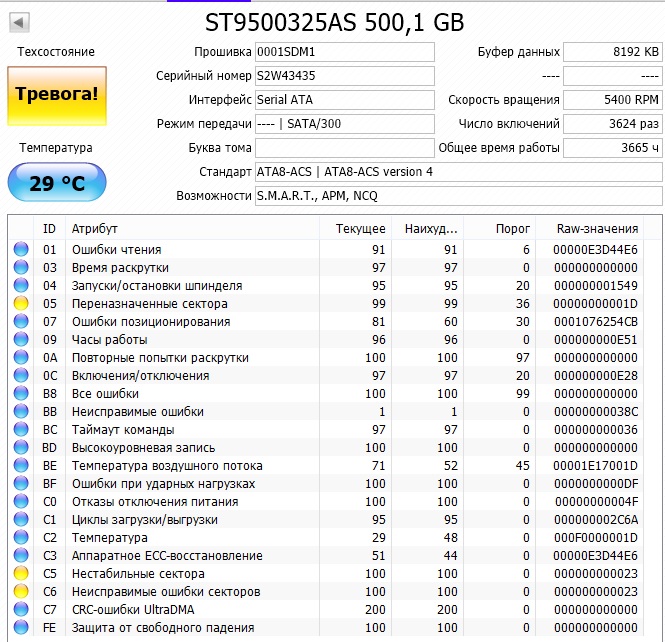
Task: Click yellow warning icon for Переназначенные сектора
Action: point(21,303)
